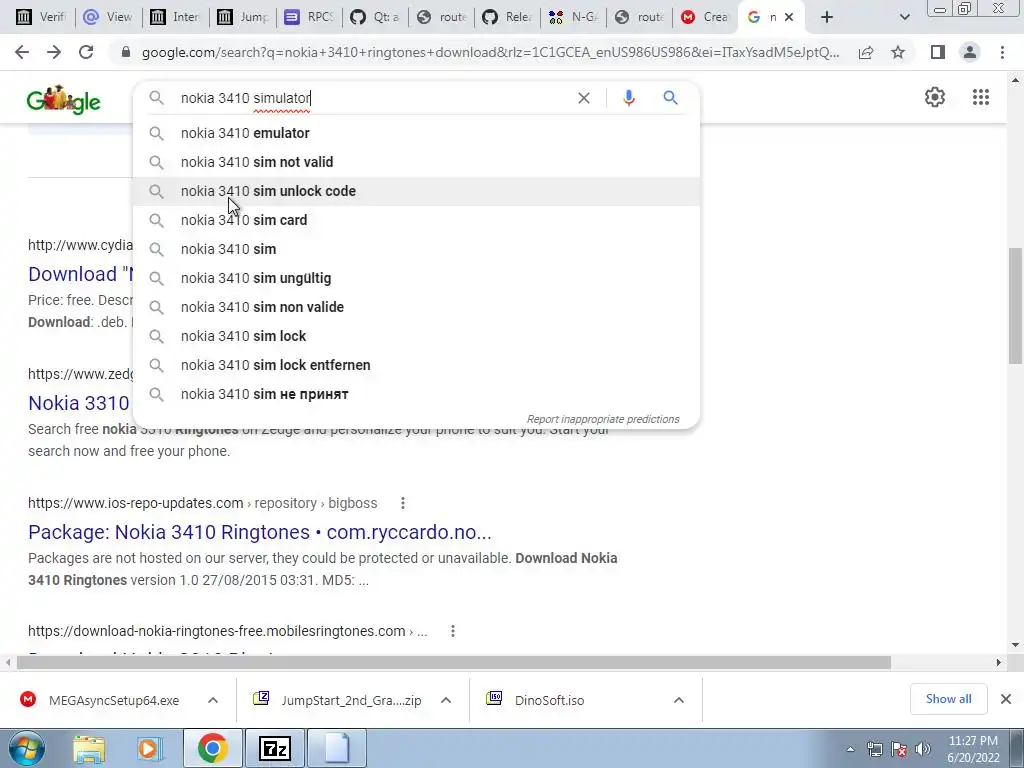Click the taskbar clock and date
1024x768 pixels.
973,749
